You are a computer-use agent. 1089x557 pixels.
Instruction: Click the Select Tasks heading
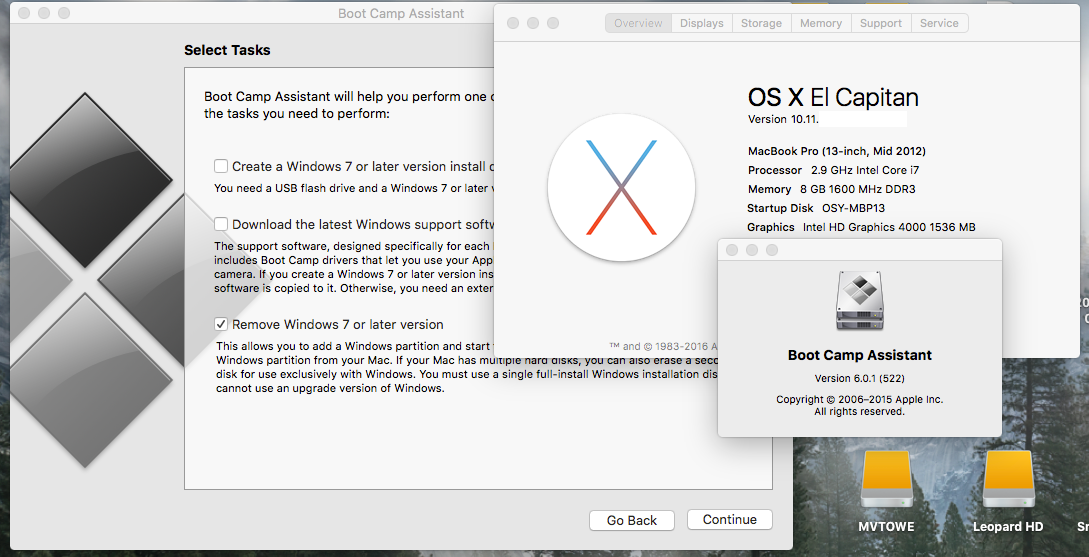click(227, 50)
